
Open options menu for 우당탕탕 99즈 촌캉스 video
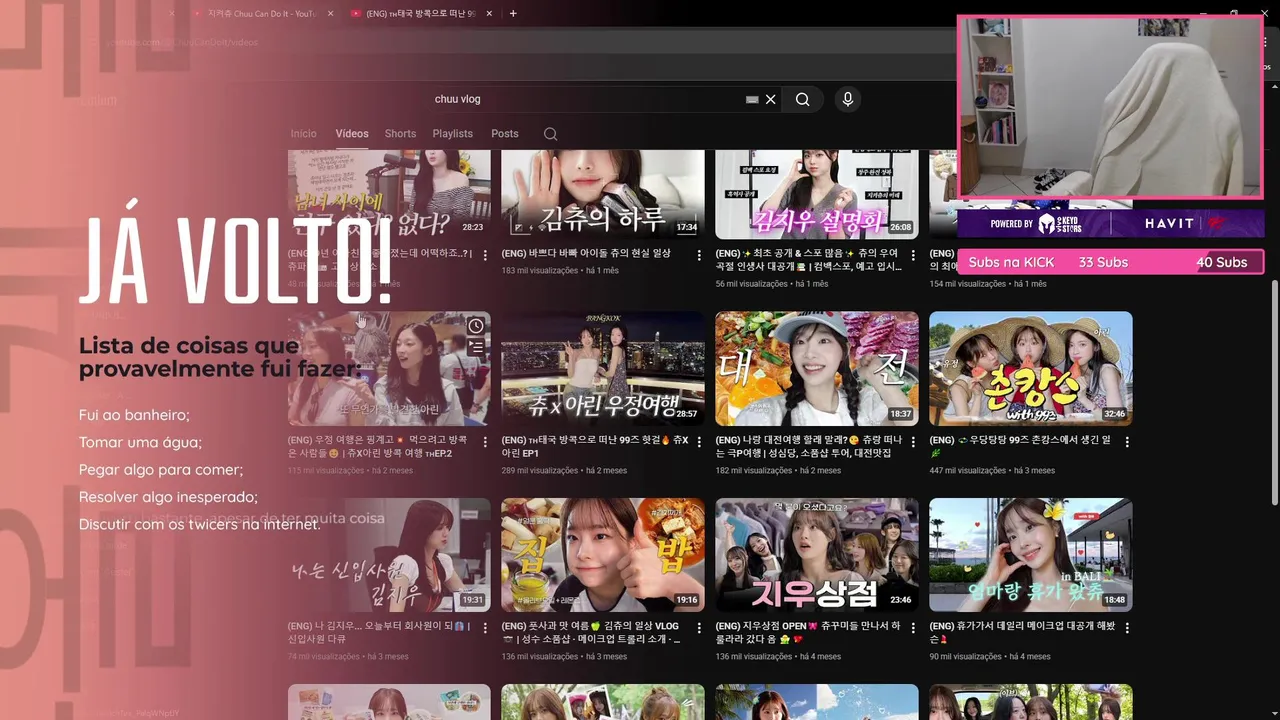pos(1127,442)
